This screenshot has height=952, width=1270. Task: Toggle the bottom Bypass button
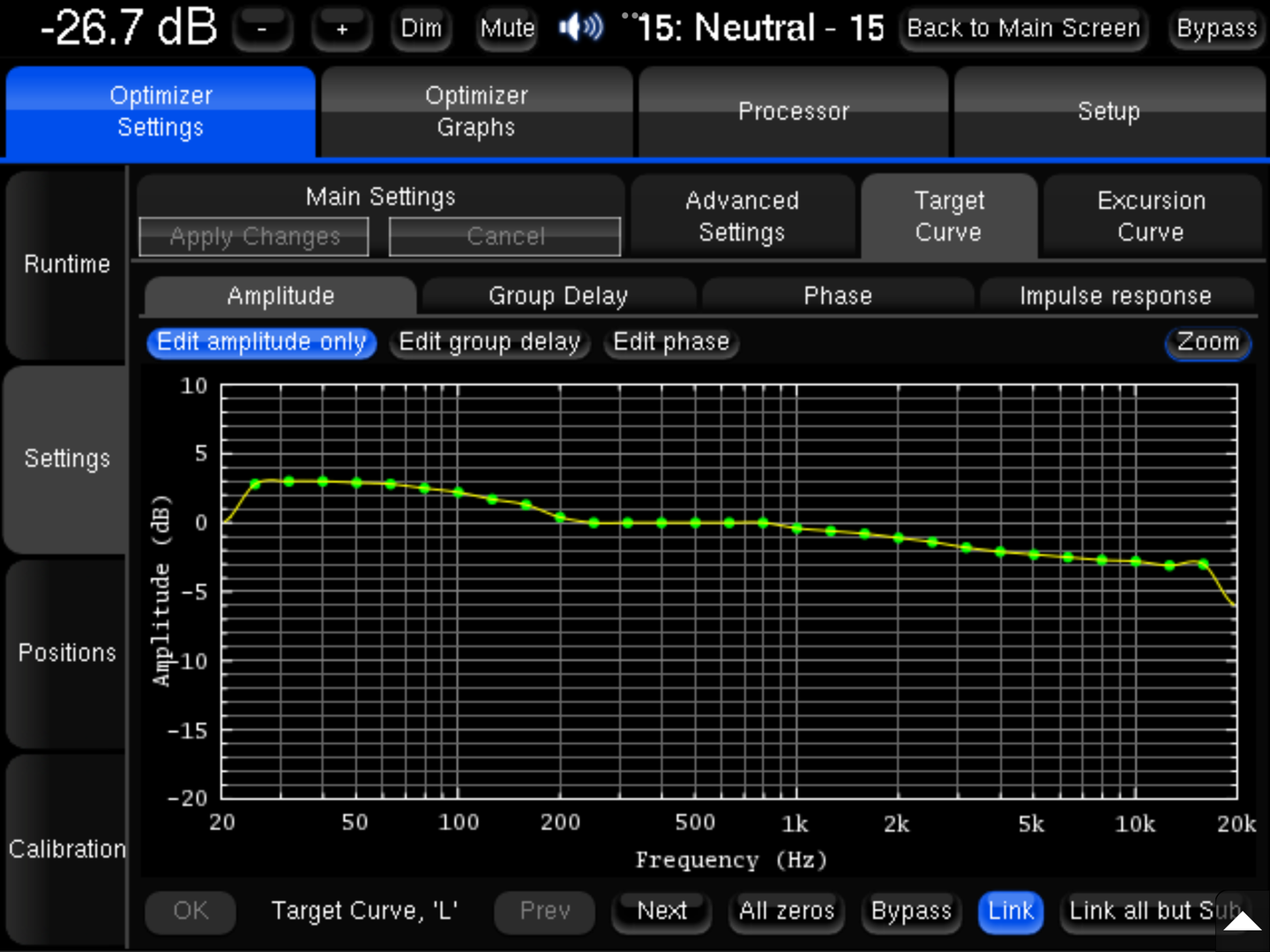pyautogui.click(x=911, y=911)
